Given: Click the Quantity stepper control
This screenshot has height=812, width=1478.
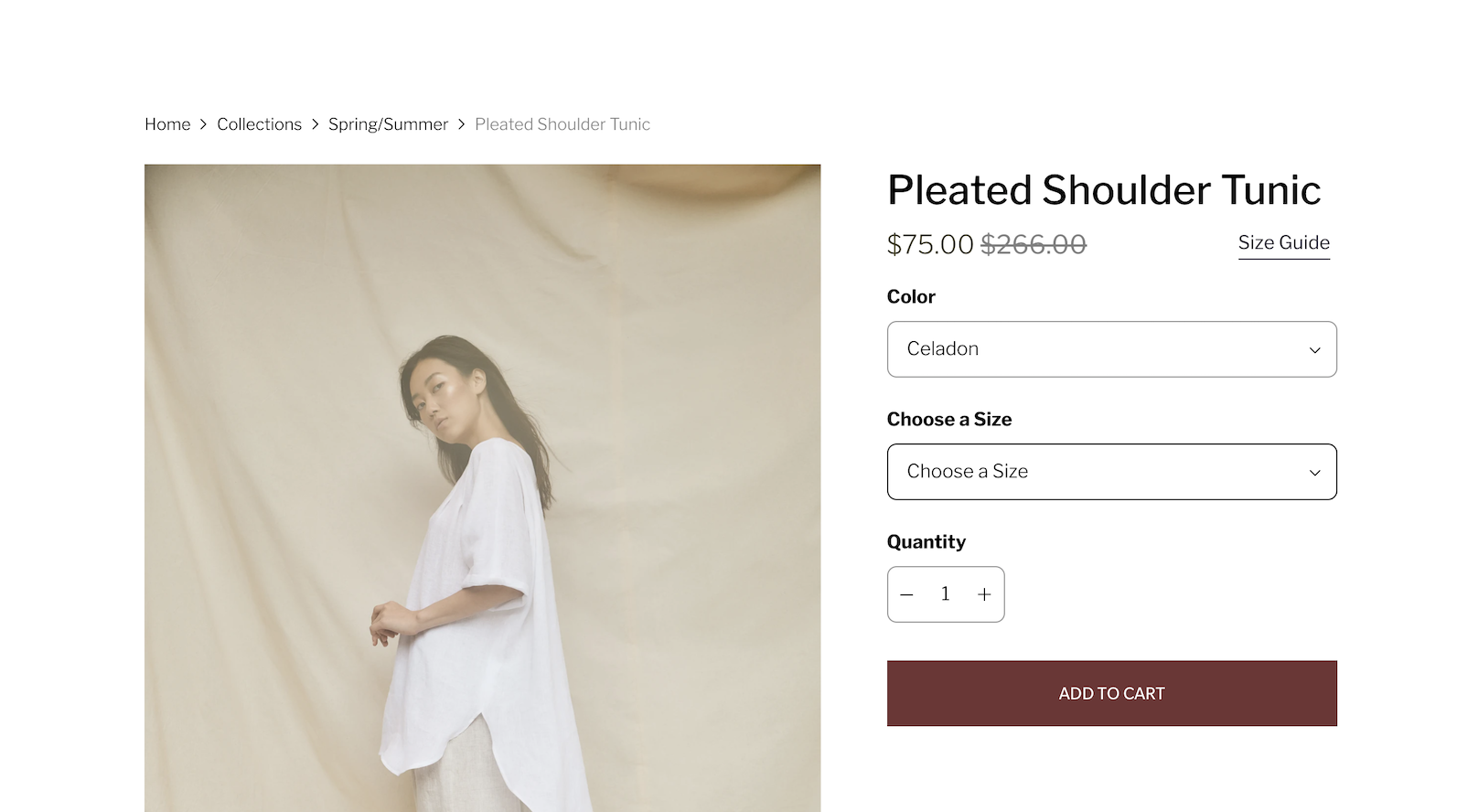Looking at the screenshot, I should tap(946, 594).
